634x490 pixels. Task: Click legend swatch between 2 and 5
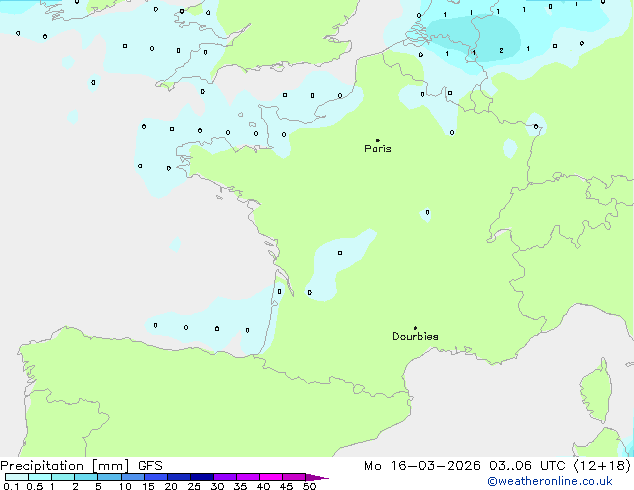click(86, 477)
